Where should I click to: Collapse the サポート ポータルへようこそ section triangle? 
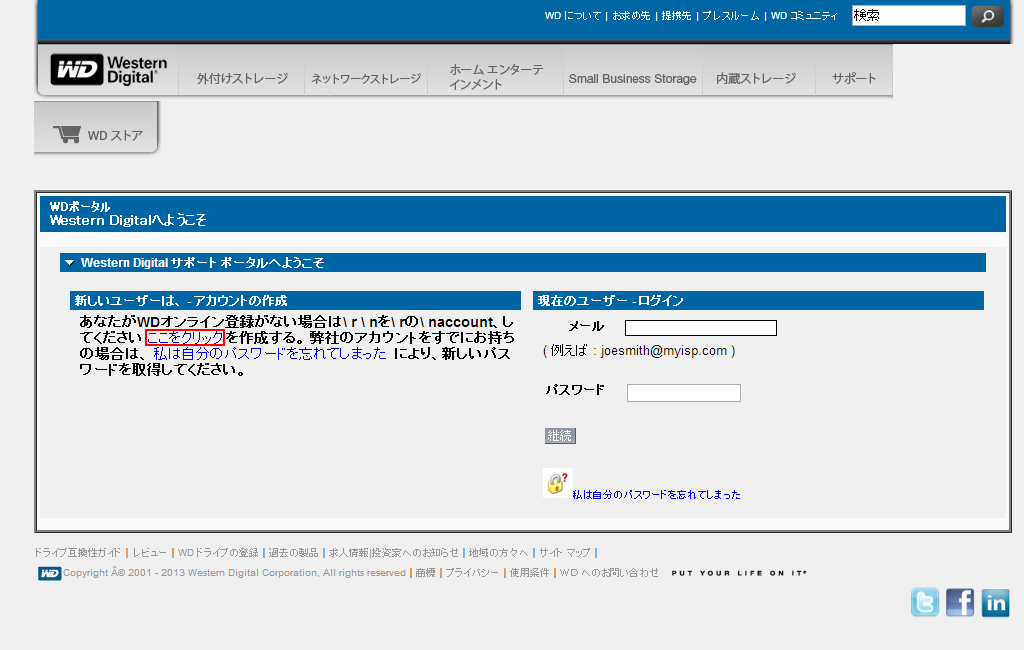click(69, 263)
